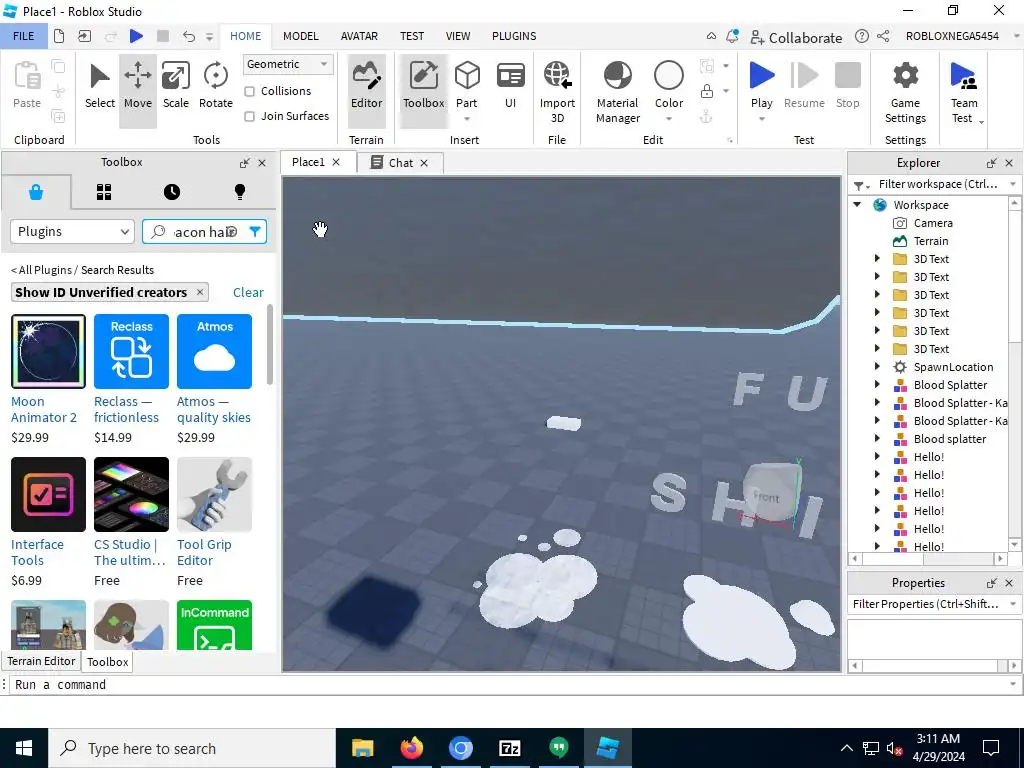
Task: Open the Help question mark icon
Action: (861, 37)
